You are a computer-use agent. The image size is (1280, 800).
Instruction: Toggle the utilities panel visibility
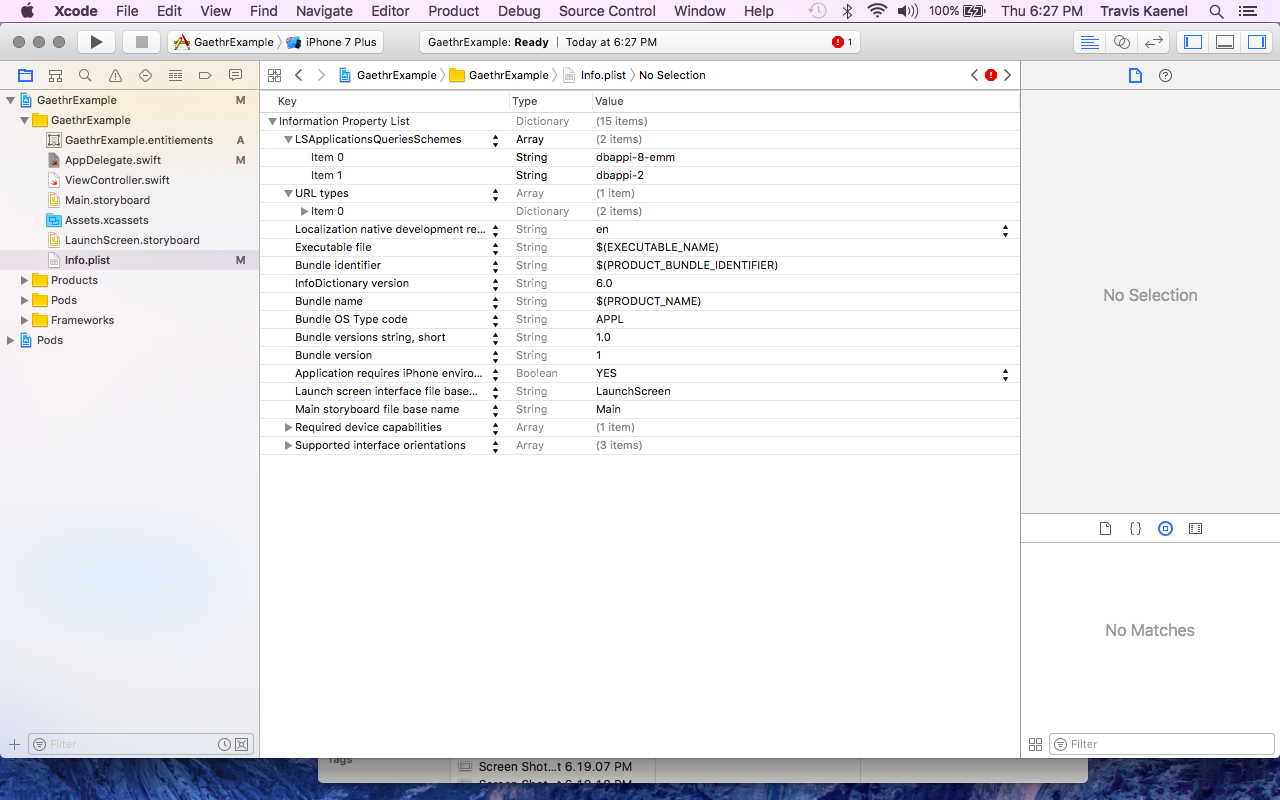point(1256,42)
